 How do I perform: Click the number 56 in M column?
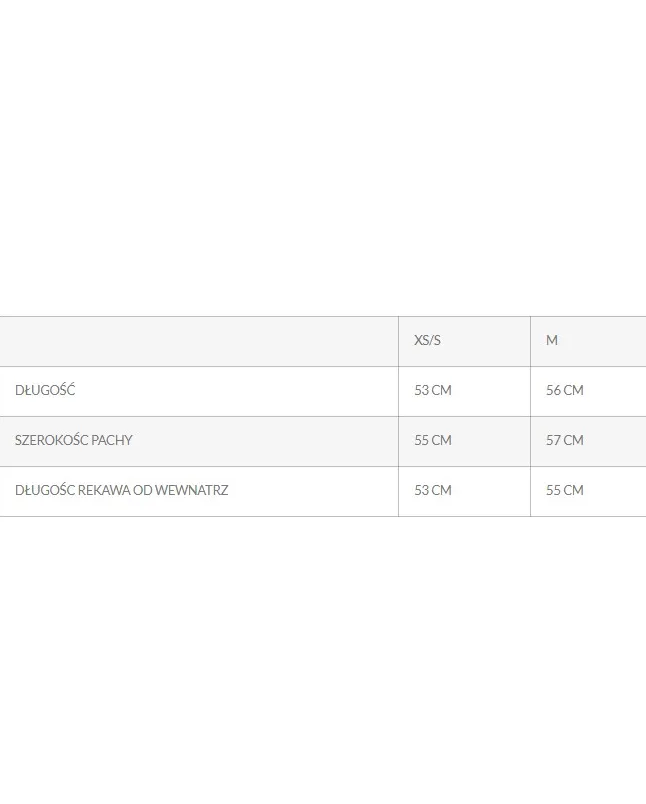tap(554, 390)
